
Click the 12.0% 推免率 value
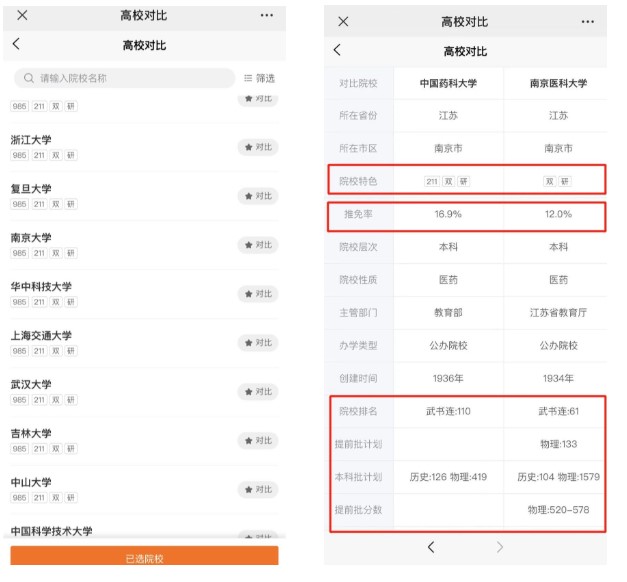click(x=558, y=214)
